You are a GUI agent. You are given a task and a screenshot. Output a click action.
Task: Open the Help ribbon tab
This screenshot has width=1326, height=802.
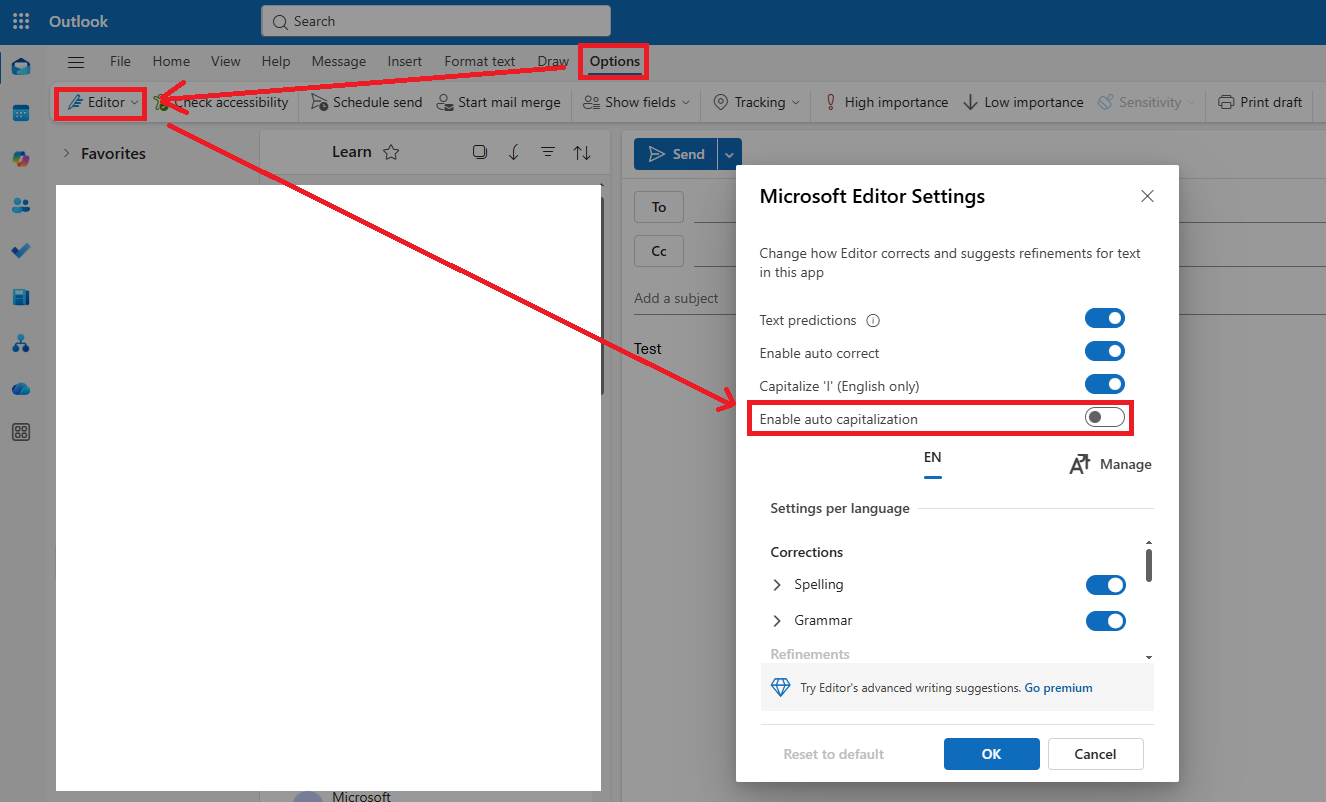(x=276, y=61)
